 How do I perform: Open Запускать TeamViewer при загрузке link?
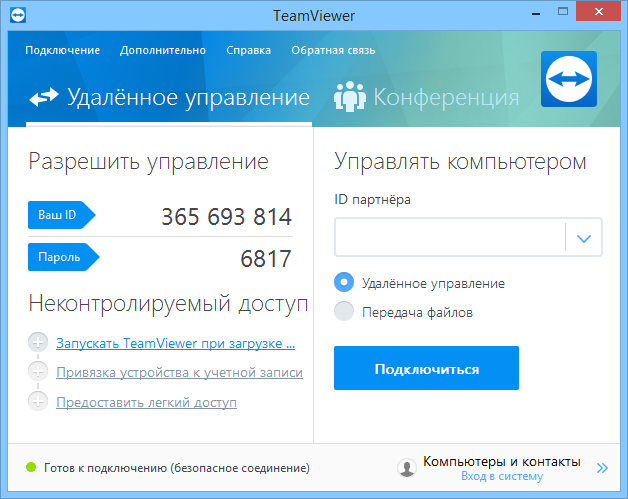click(x=175, y=343)
